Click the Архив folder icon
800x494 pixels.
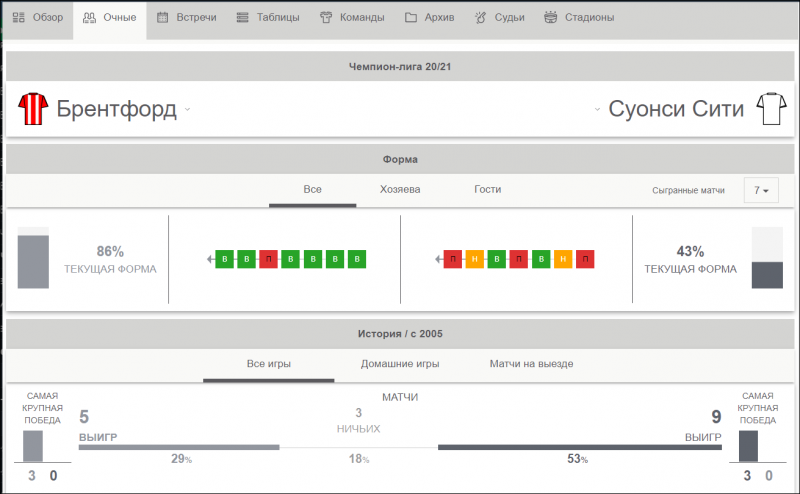pyautogui.click(x=411, y=18)
